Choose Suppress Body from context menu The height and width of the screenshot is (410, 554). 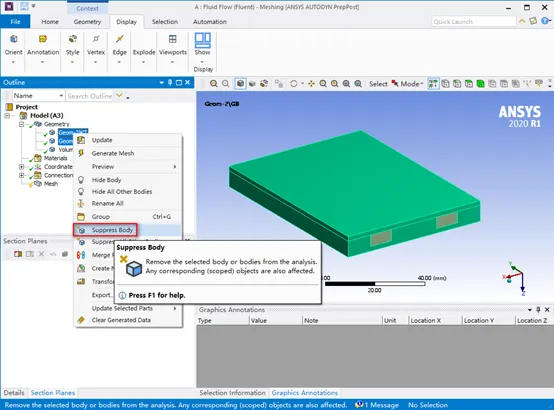pos(112,230)
